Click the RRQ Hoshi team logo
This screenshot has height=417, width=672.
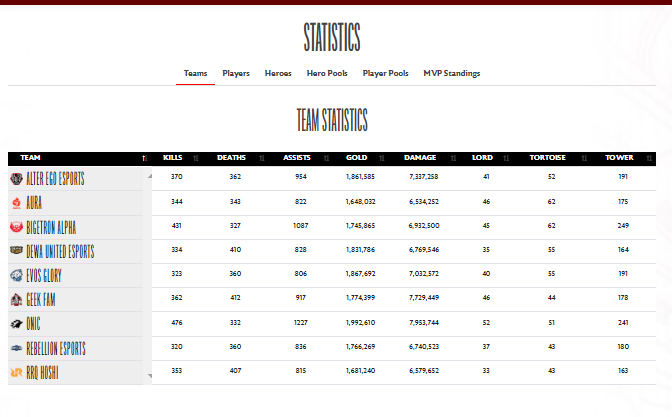[16, 373]
